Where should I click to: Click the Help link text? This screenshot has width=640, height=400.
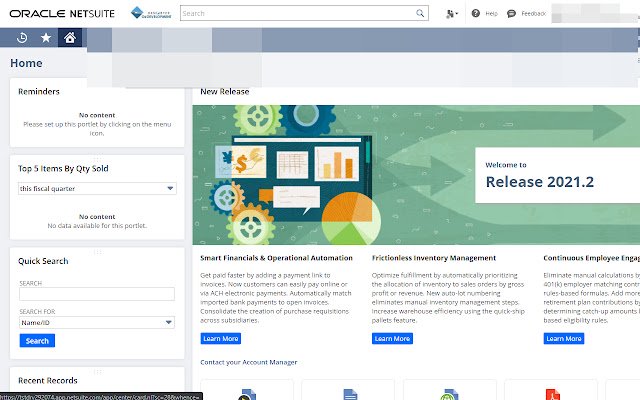tap(491, 13)
